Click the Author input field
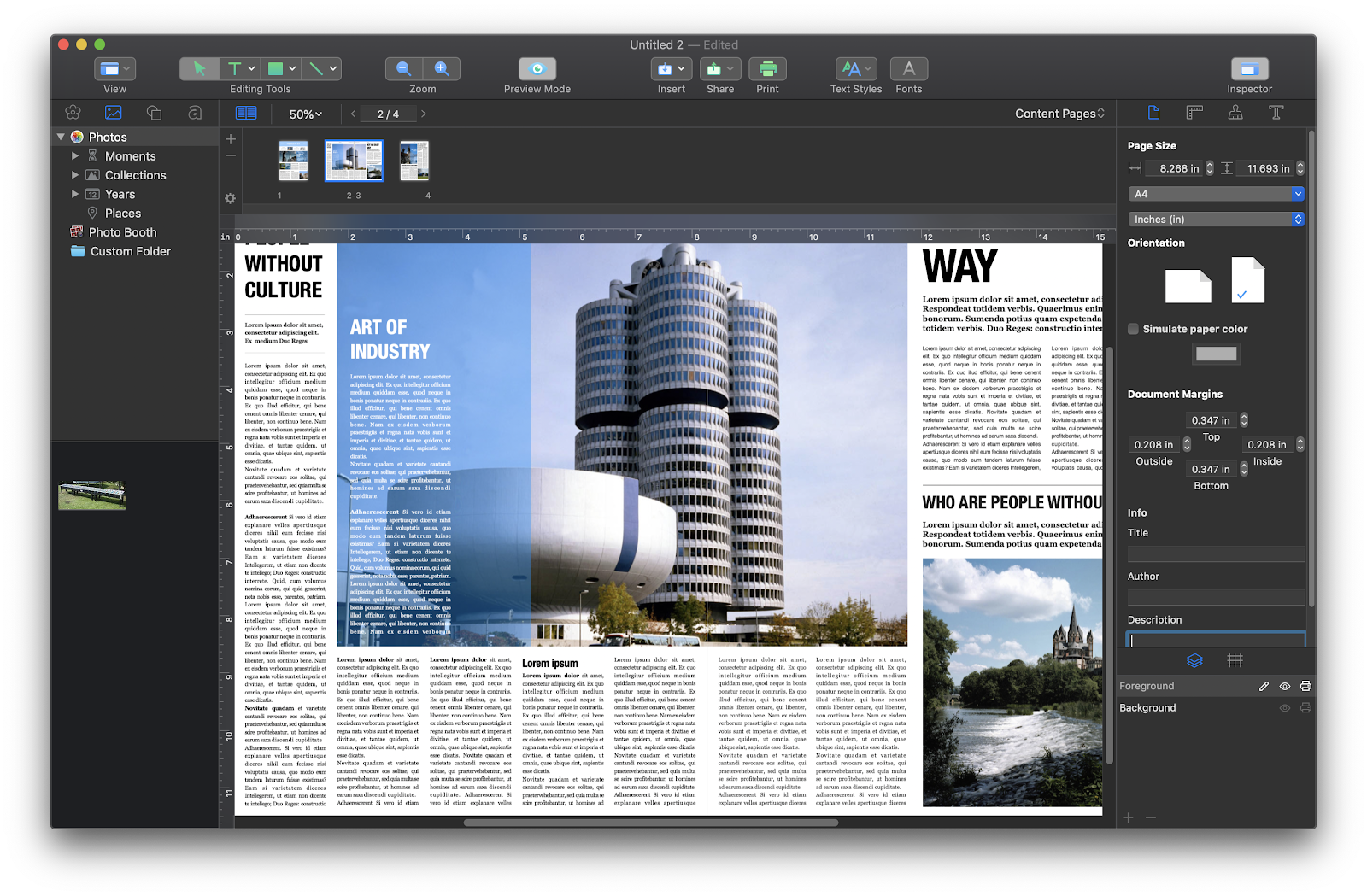The width and height of the screenshot is (1367, 896). (1216, 596)
